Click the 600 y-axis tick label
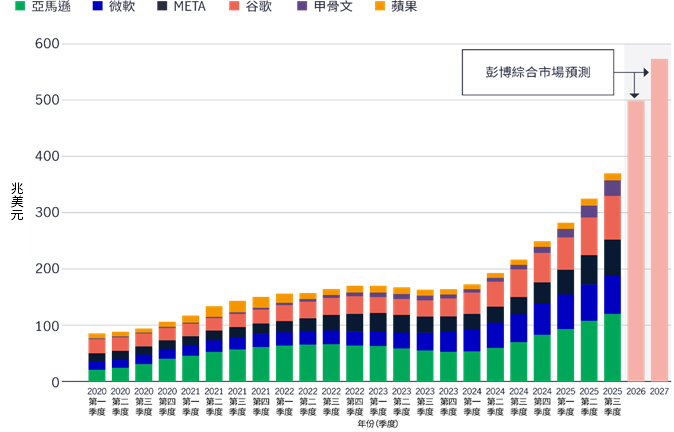Image resolution: width=674 pixels, height=432 pixels. [46, 45]
